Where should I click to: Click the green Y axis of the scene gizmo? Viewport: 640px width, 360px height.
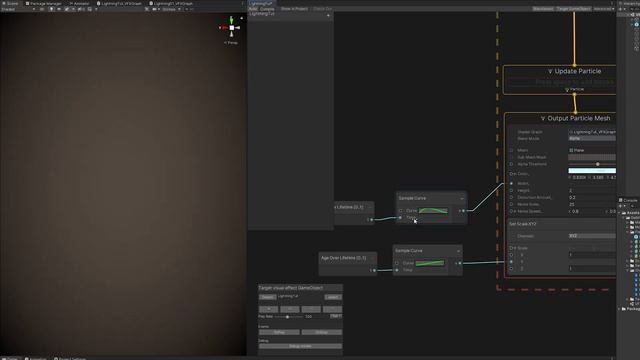(x=231, y=20)
